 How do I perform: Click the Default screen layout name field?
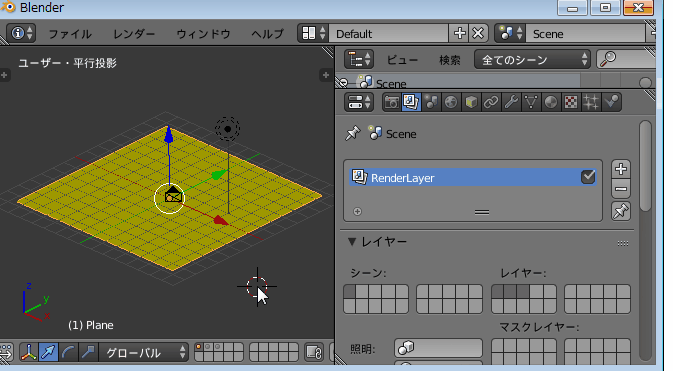point(389,33)
